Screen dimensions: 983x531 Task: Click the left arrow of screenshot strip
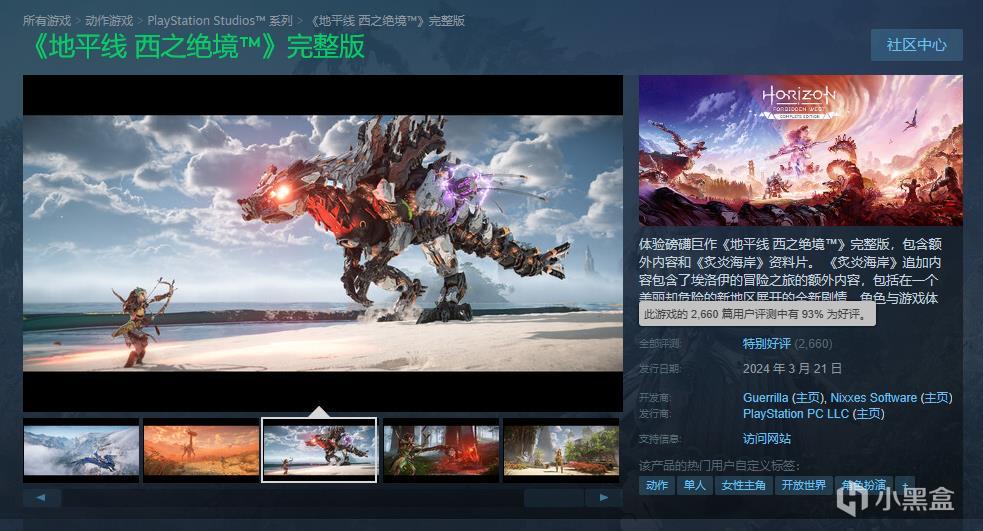41,498
